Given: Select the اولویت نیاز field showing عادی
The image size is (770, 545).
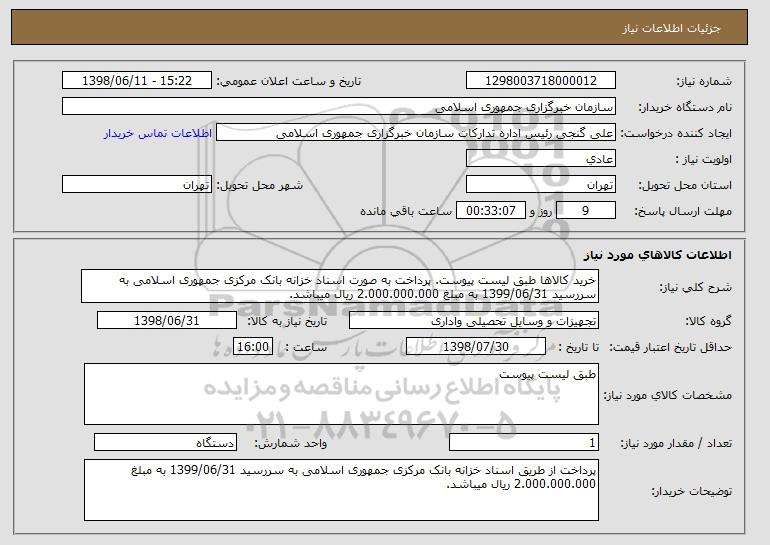Looking at the screenshot, I should [541, 159].
